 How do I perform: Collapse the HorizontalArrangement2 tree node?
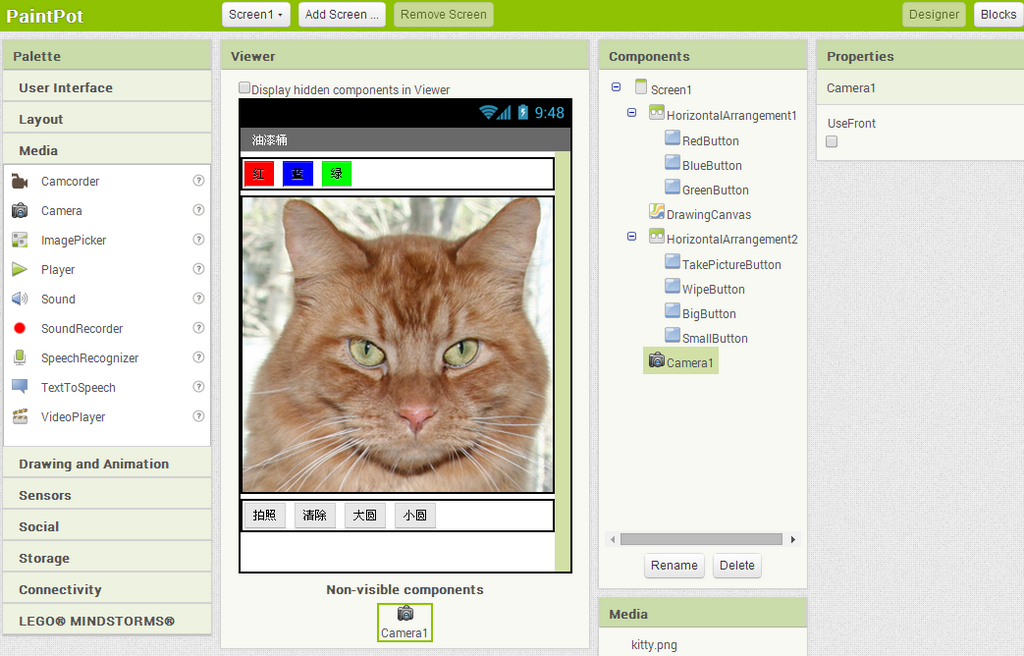pos(631,237)
